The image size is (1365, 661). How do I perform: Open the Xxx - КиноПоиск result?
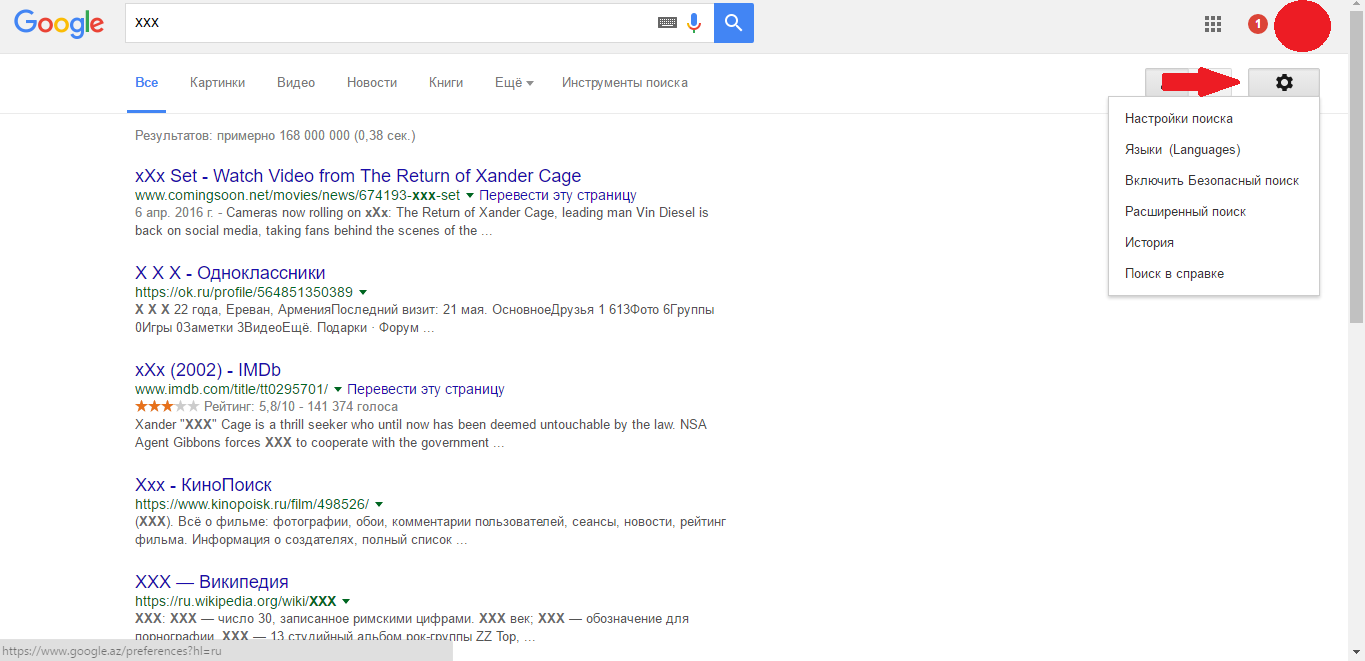[x=204, y=485]
